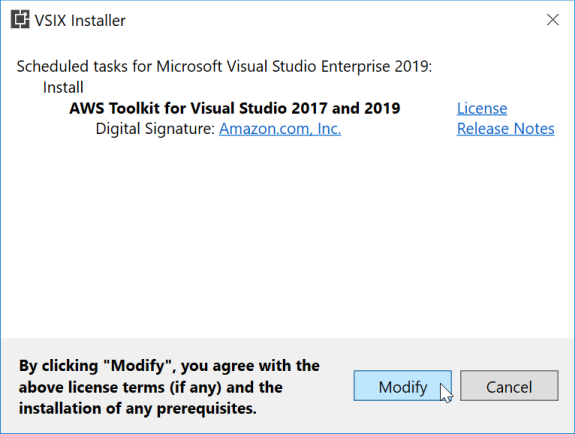Click the Scheduled tasks heading text
The height and width of the screenshot is (434, 575).
click(x=224, y=66)
